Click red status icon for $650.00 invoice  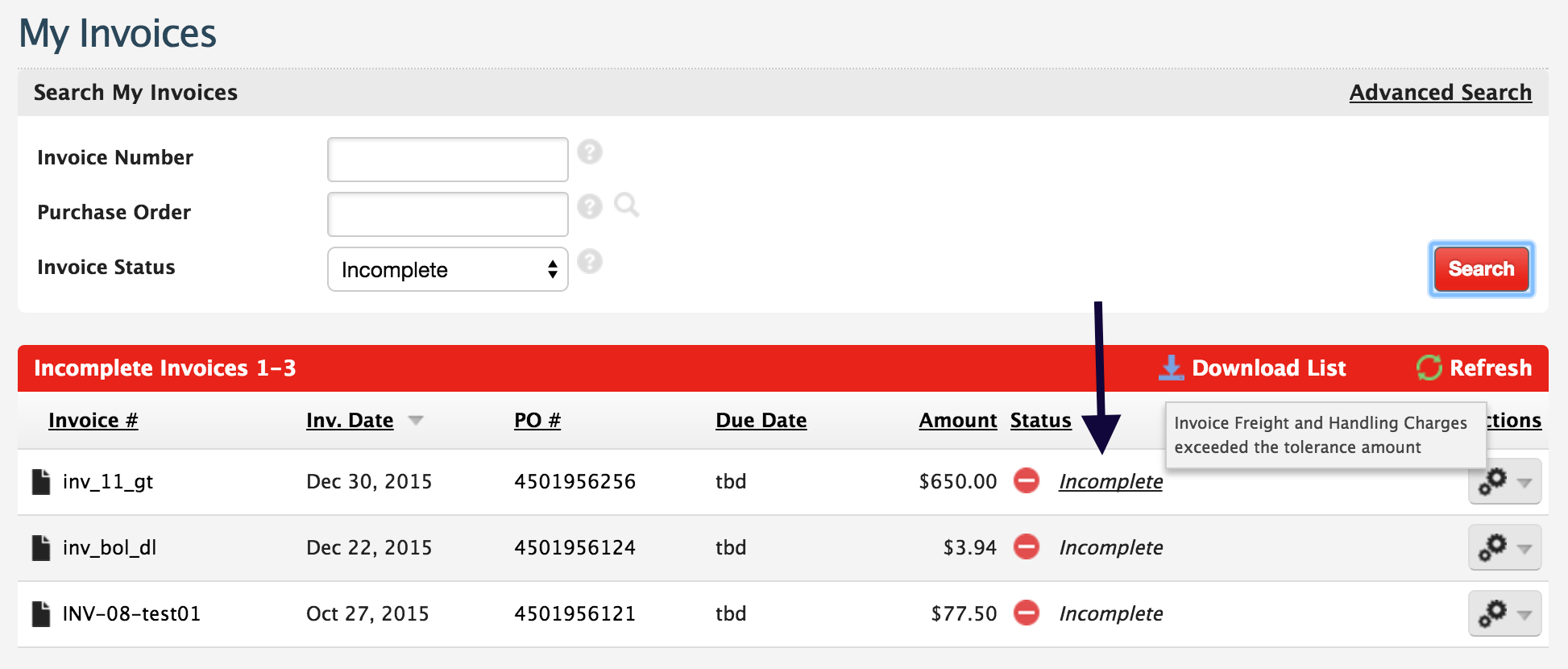[1026, 480]
